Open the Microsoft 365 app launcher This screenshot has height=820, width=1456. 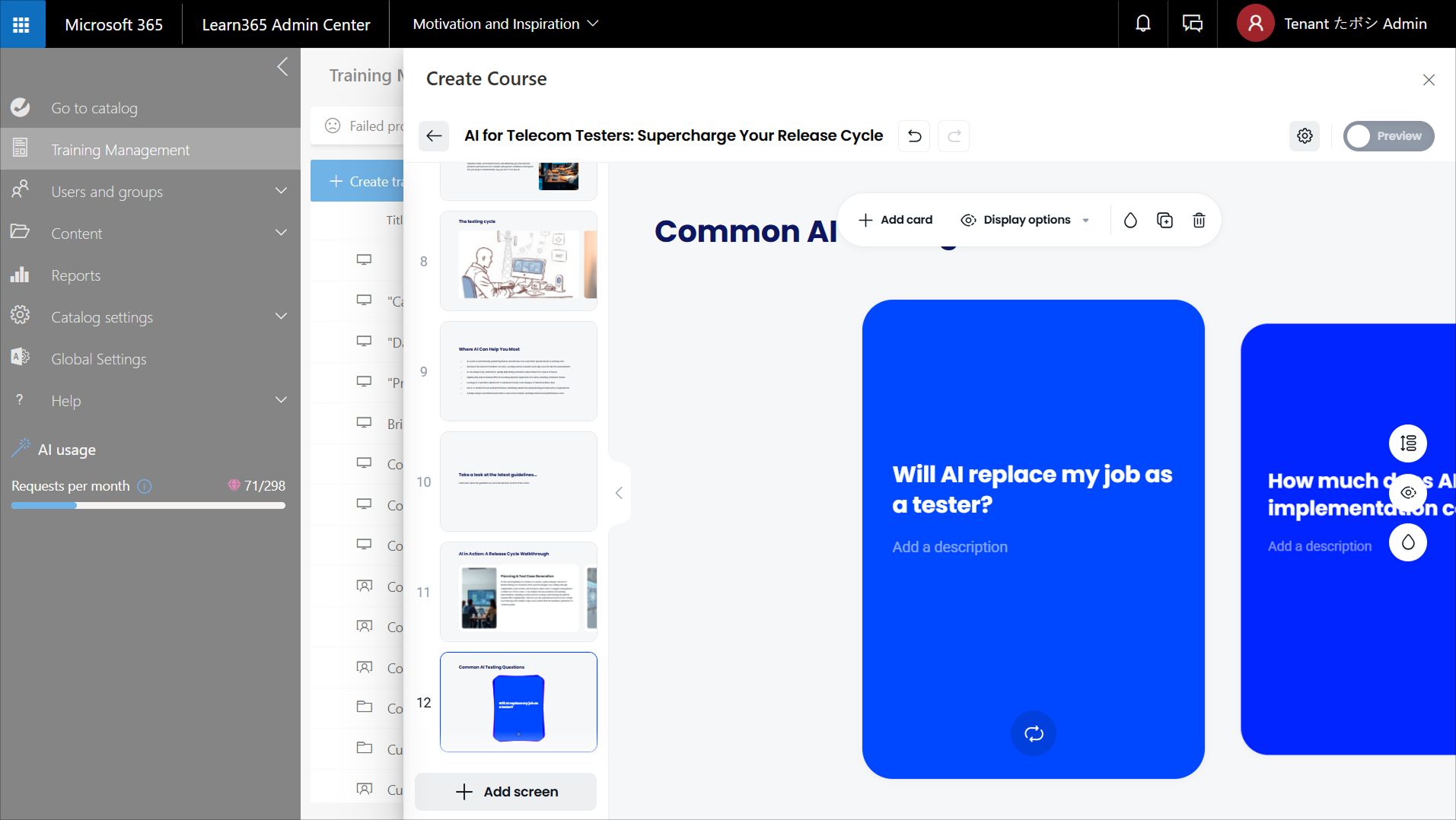22,24
